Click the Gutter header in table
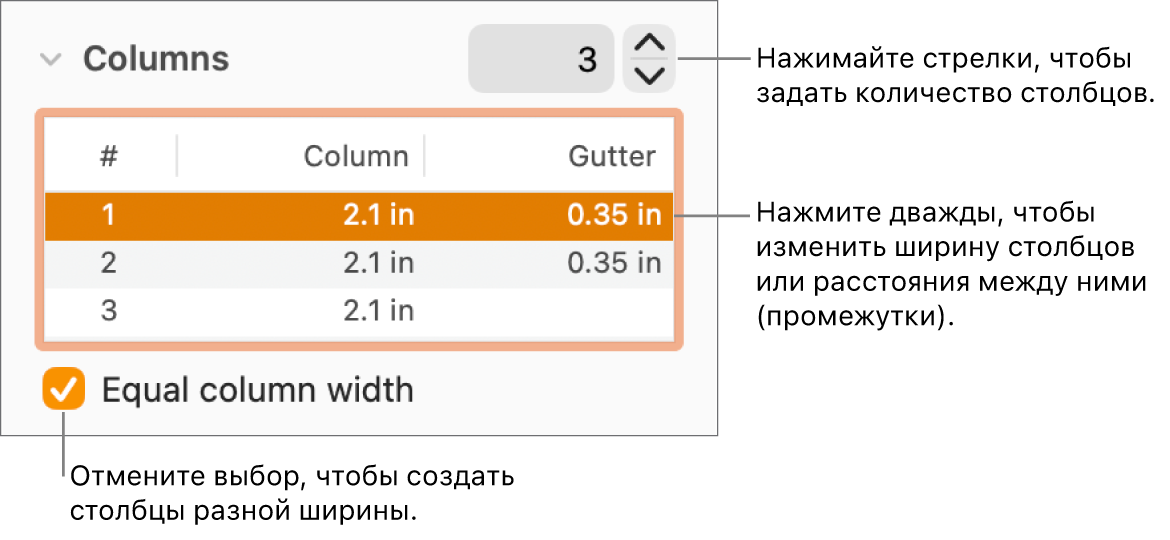Image resolution: width=1170 pixels, height=540 pixels. [612, 156]
